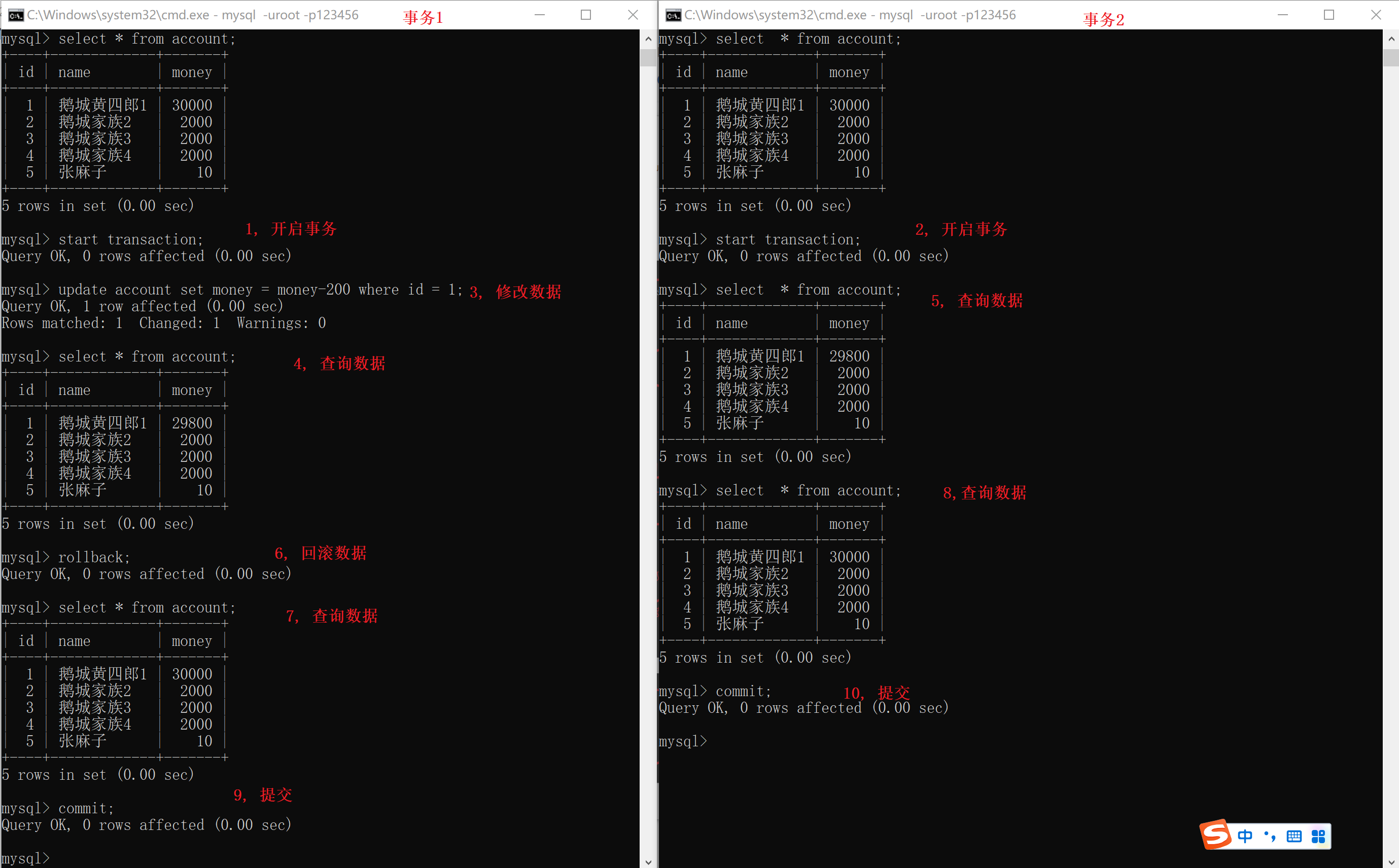Maximize the right cmd window
The height and width of the screenshot is (868, 1399).
point(1329,15)
